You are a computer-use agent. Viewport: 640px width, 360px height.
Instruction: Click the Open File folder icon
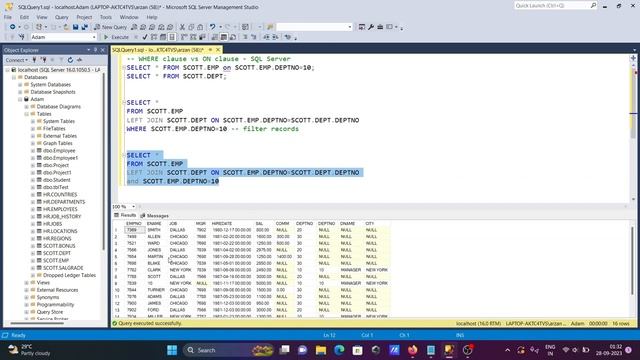click(x=66, y=27)
